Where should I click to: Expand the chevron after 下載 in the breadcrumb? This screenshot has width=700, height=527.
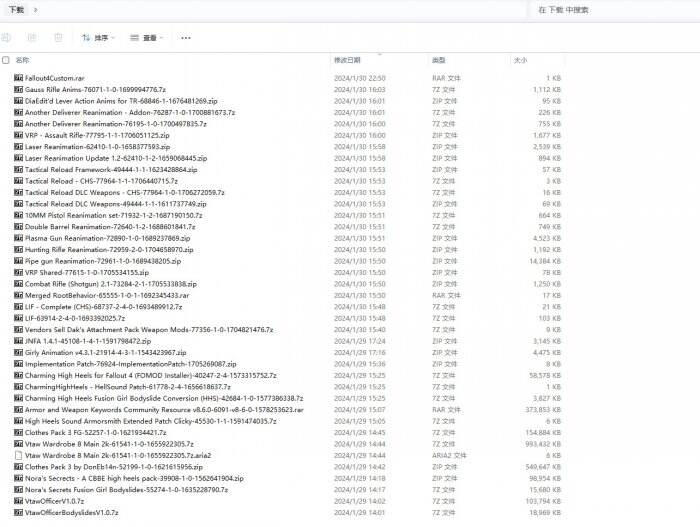coord(35,9)
